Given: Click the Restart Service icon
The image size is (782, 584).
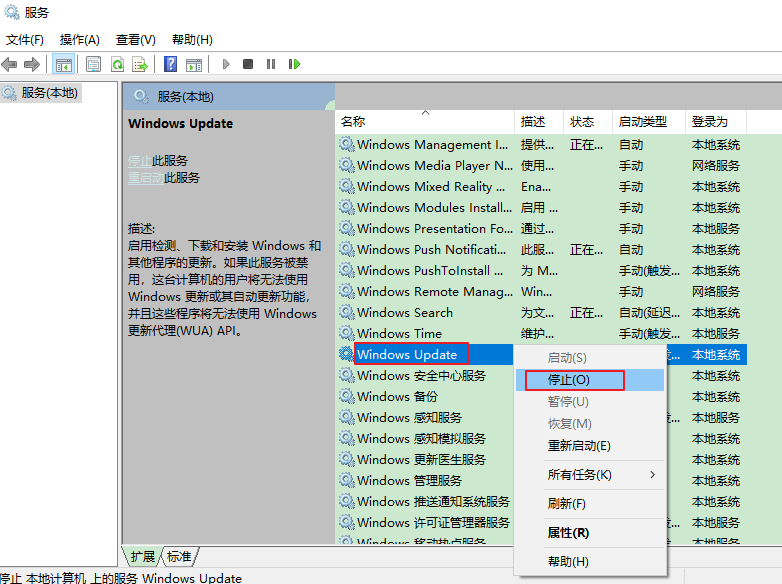Looking at the screenshot, I should click(294, 64).
